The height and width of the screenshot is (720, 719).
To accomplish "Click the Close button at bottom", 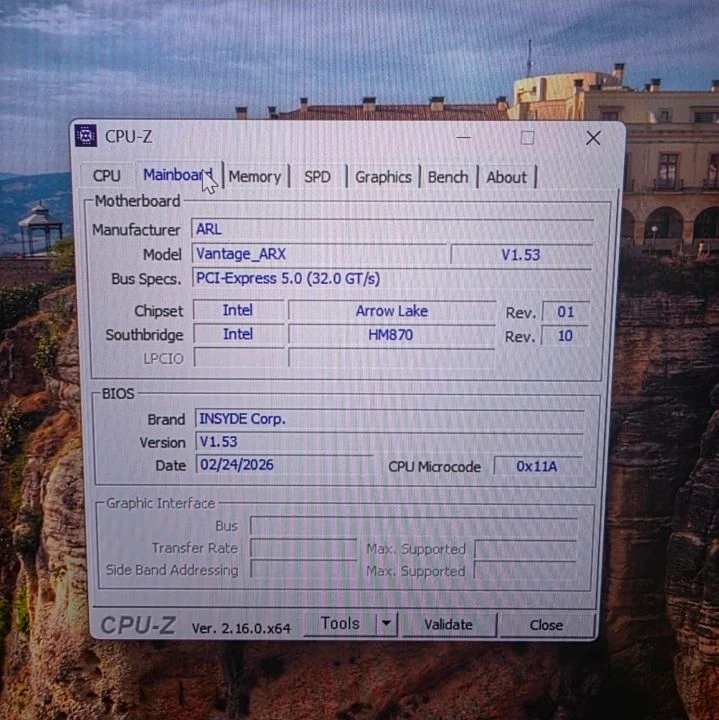I will (x=546, y=625).
